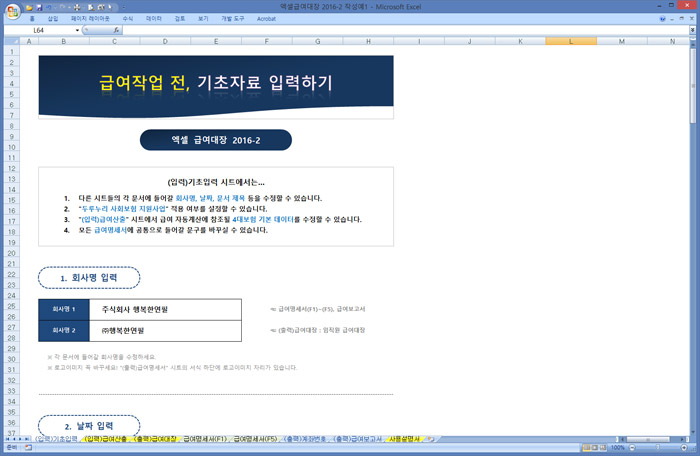The width and height of the screenshot is (700, 456).
Task: Click the horizontal scrollbar thumb
Action: coord(647,439)
